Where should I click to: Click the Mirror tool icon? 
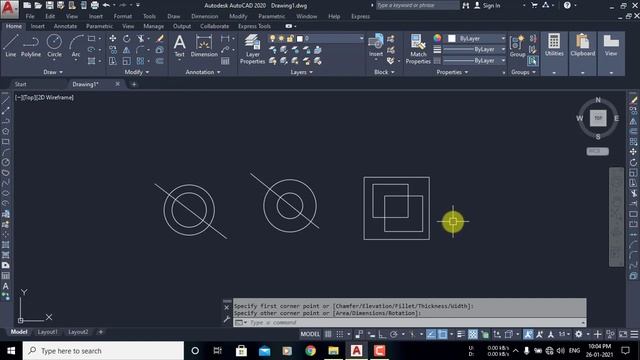pyautogui.click(x=127, y=50)
